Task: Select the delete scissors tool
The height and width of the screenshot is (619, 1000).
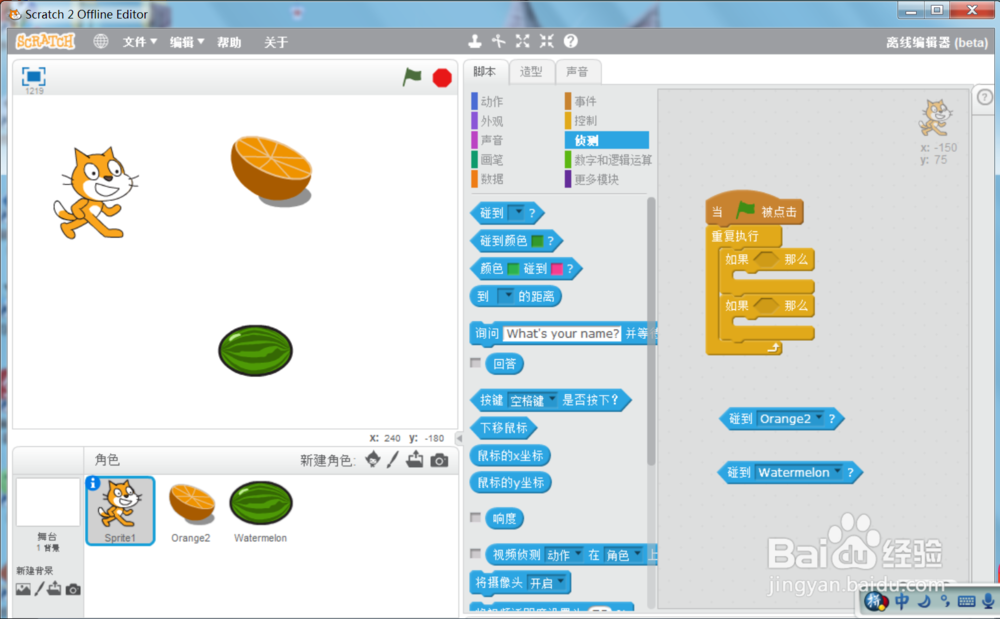Action: (499, 41)
